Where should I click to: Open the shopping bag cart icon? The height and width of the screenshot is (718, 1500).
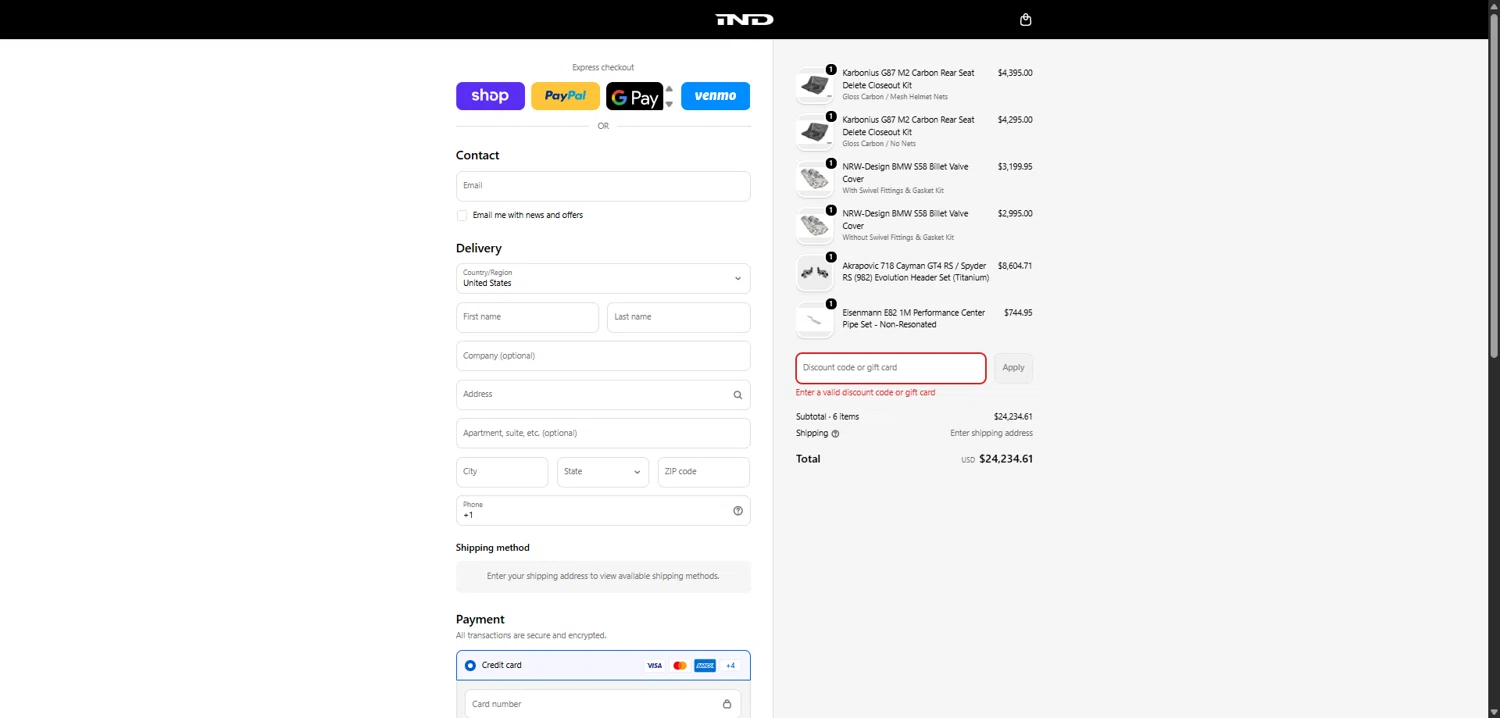click(x=1025, y=19)
